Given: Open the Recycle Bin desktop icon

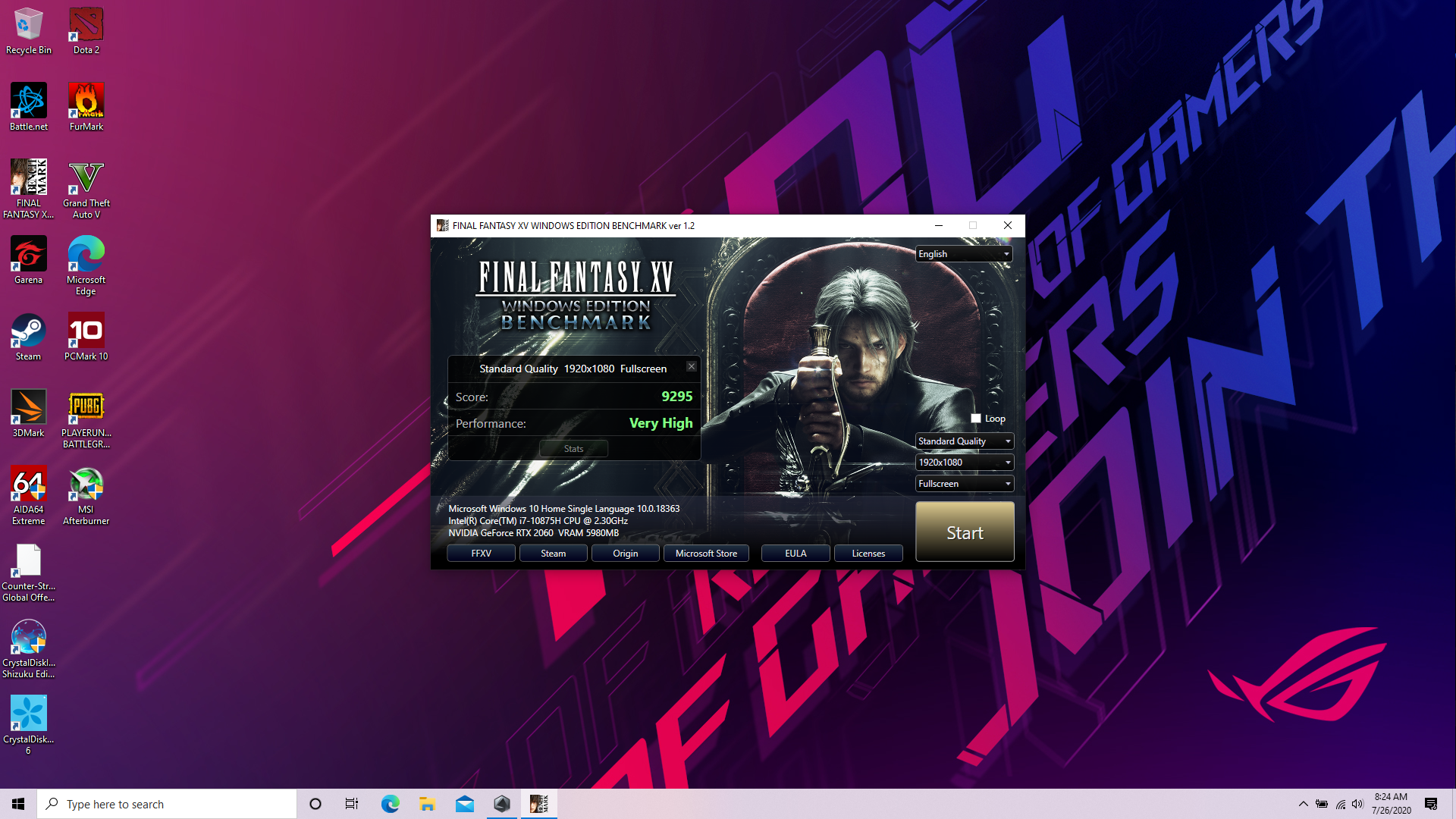Looking at the screenshot, I should [x=29, y=31].
